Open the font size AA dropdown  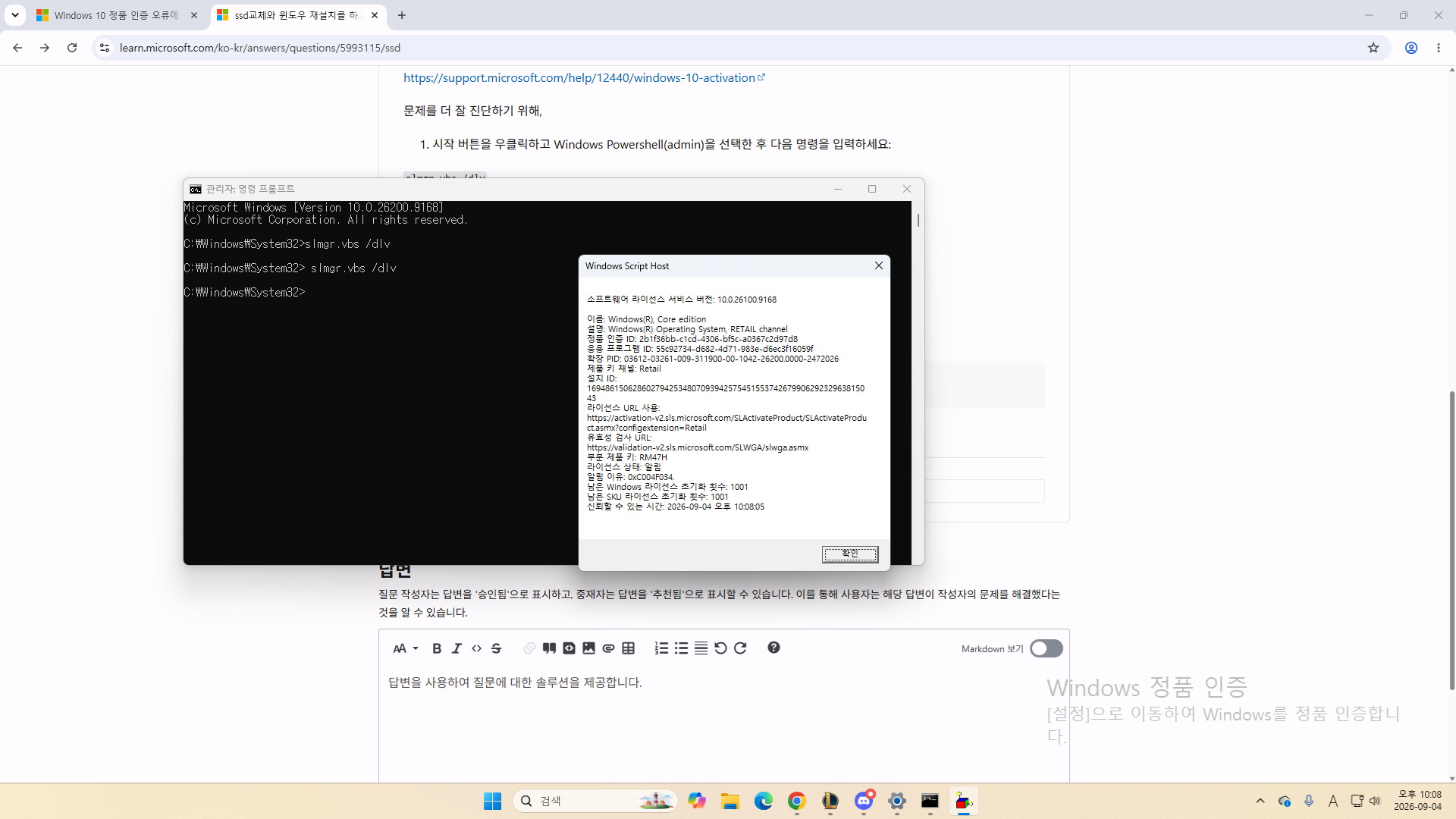tap(406, 648)
